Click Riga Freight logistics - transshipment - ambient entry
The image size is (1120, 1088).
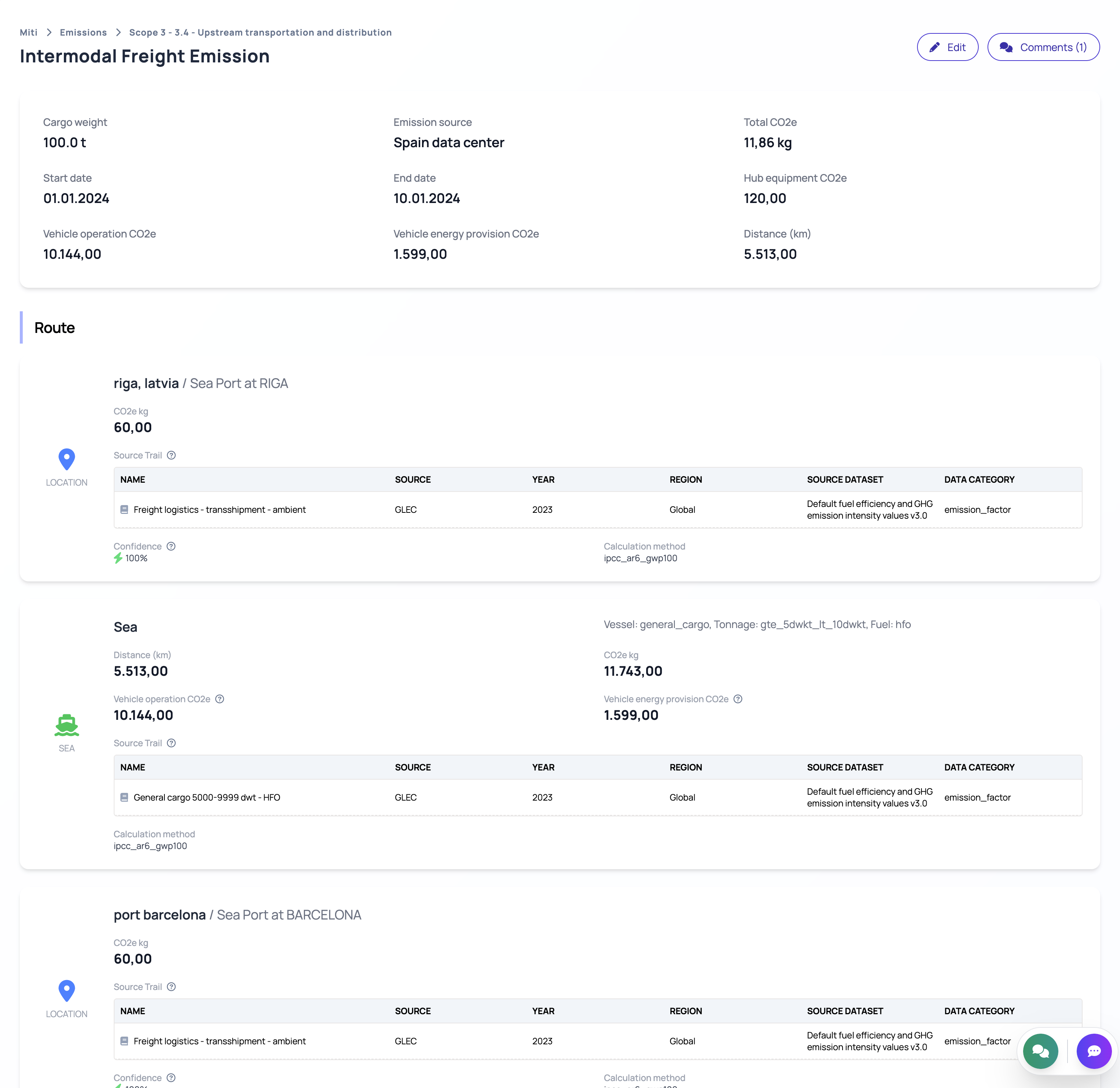click(x=219, y=509)
